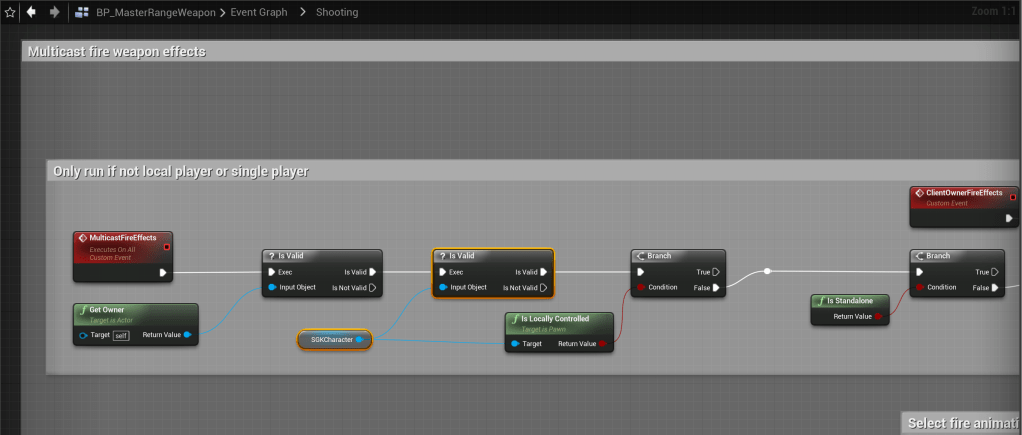The width and height of the screenshot is (1022, 435).
Task: Click the MulticastFireEffects exec output pin
Action: (x=163, y=272)
